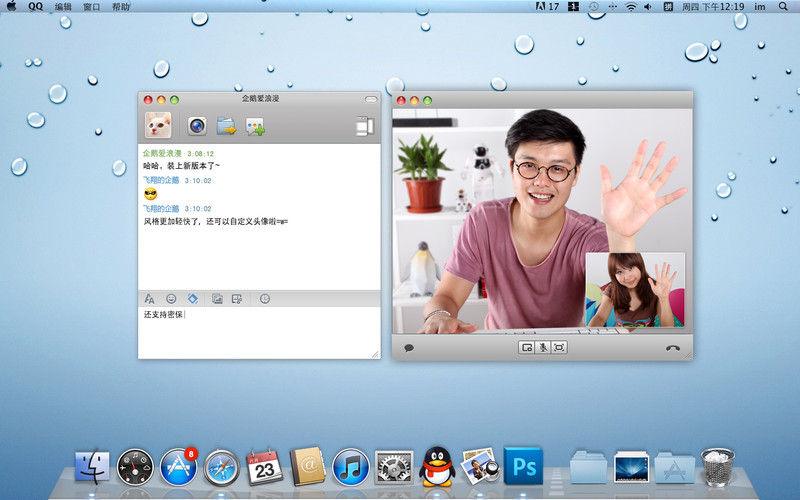Click the blue shake window icon
800x500 pixels.
point(193,298)
